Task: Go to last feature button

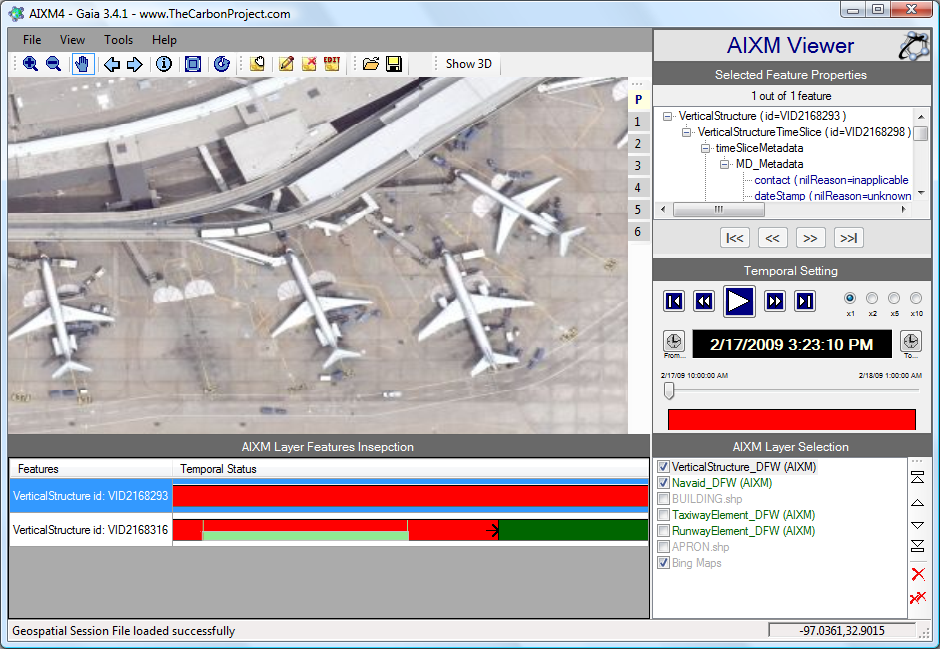Action: click(x=848, y=238)
